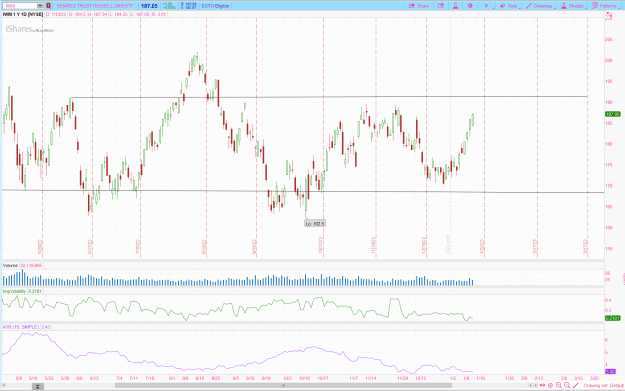
Task: Click the lower horizontal price level line
Action: click(303, 191)
